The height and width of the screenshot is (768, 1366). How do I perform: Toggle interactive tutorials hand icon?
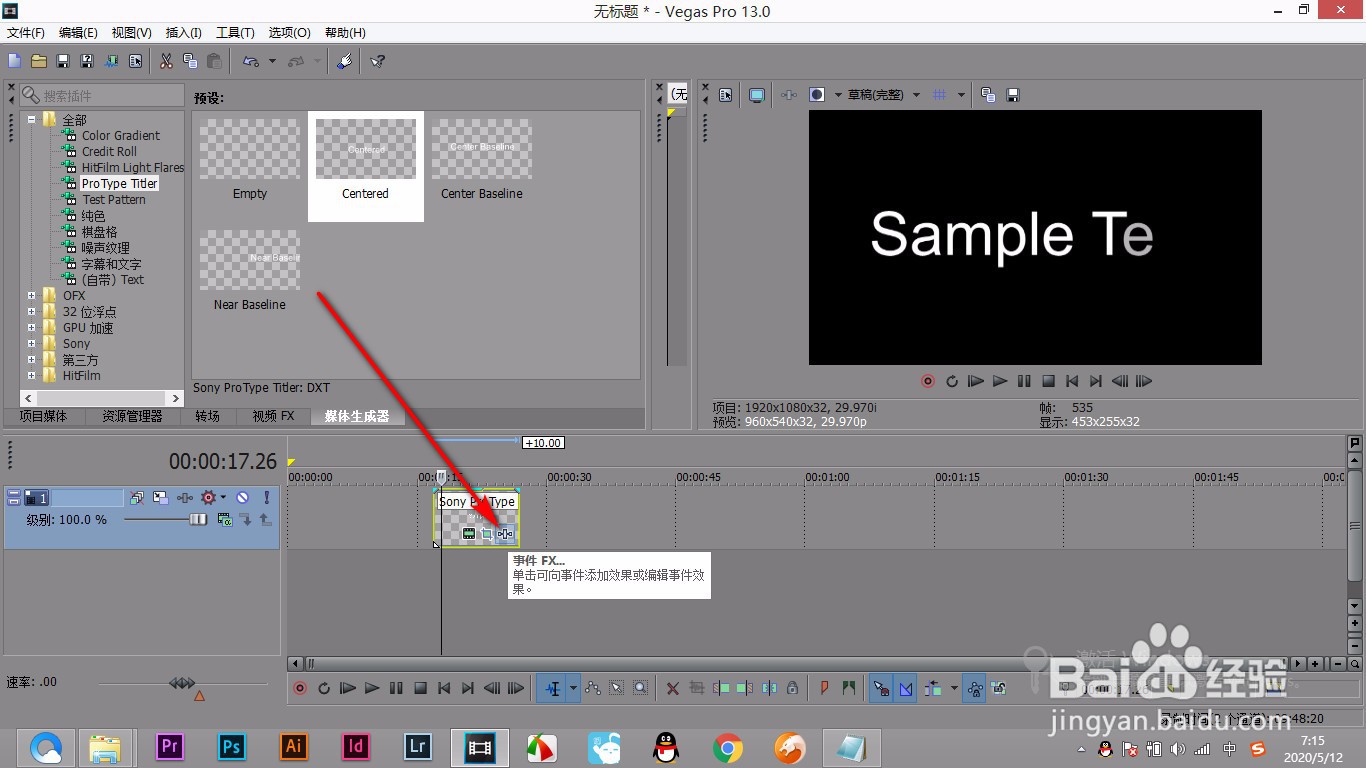point(345,61)
